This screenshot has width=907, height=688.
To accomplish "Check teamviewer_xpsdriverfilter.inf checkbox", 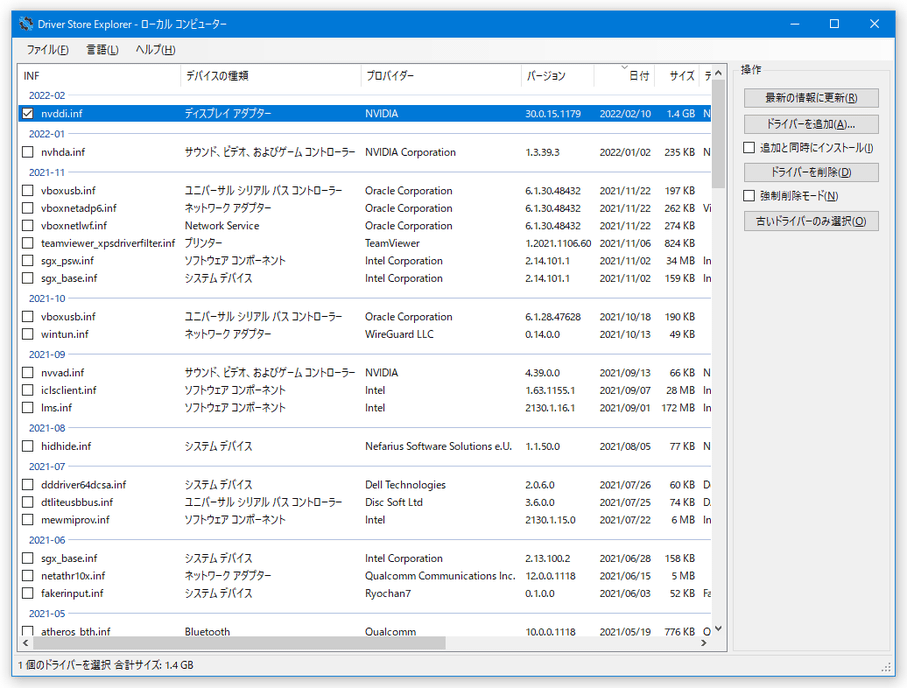I will [28, 243].
